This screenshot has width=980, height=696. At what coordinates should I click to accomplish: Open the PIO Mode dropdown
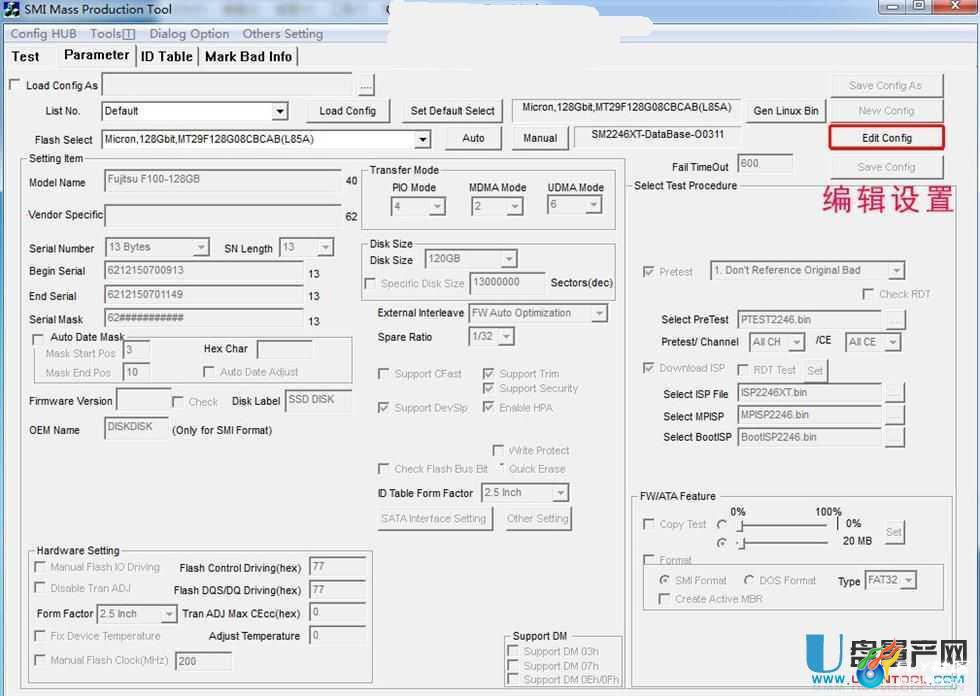tap(437, 206)
